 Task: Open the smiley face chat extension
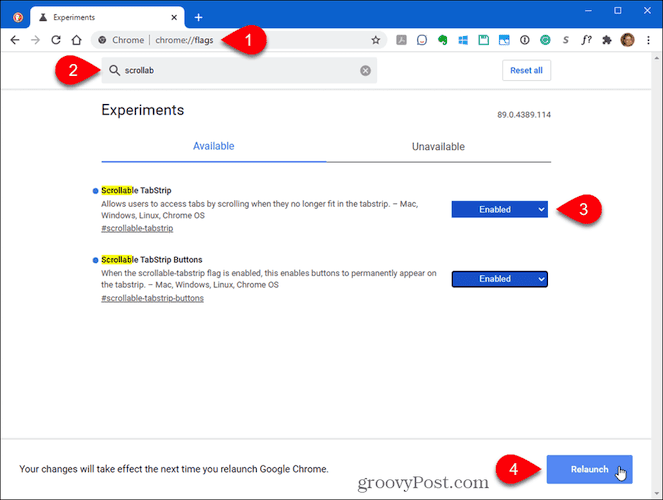(422, 40)
